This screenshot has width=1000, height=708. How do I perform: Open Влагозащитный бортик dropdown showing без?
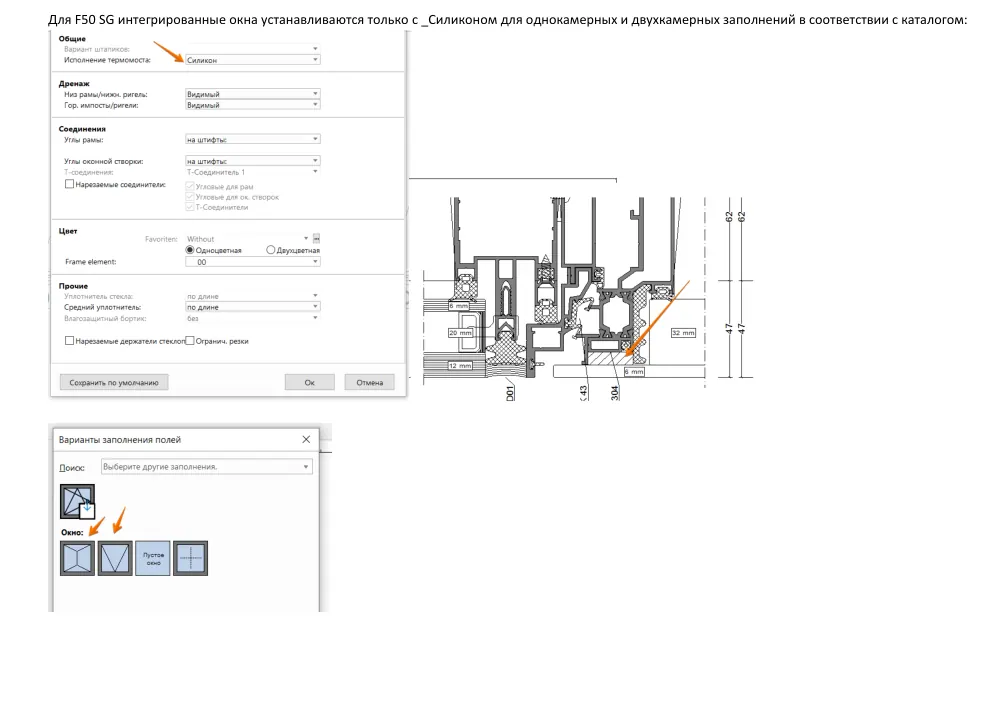point(253,318)
